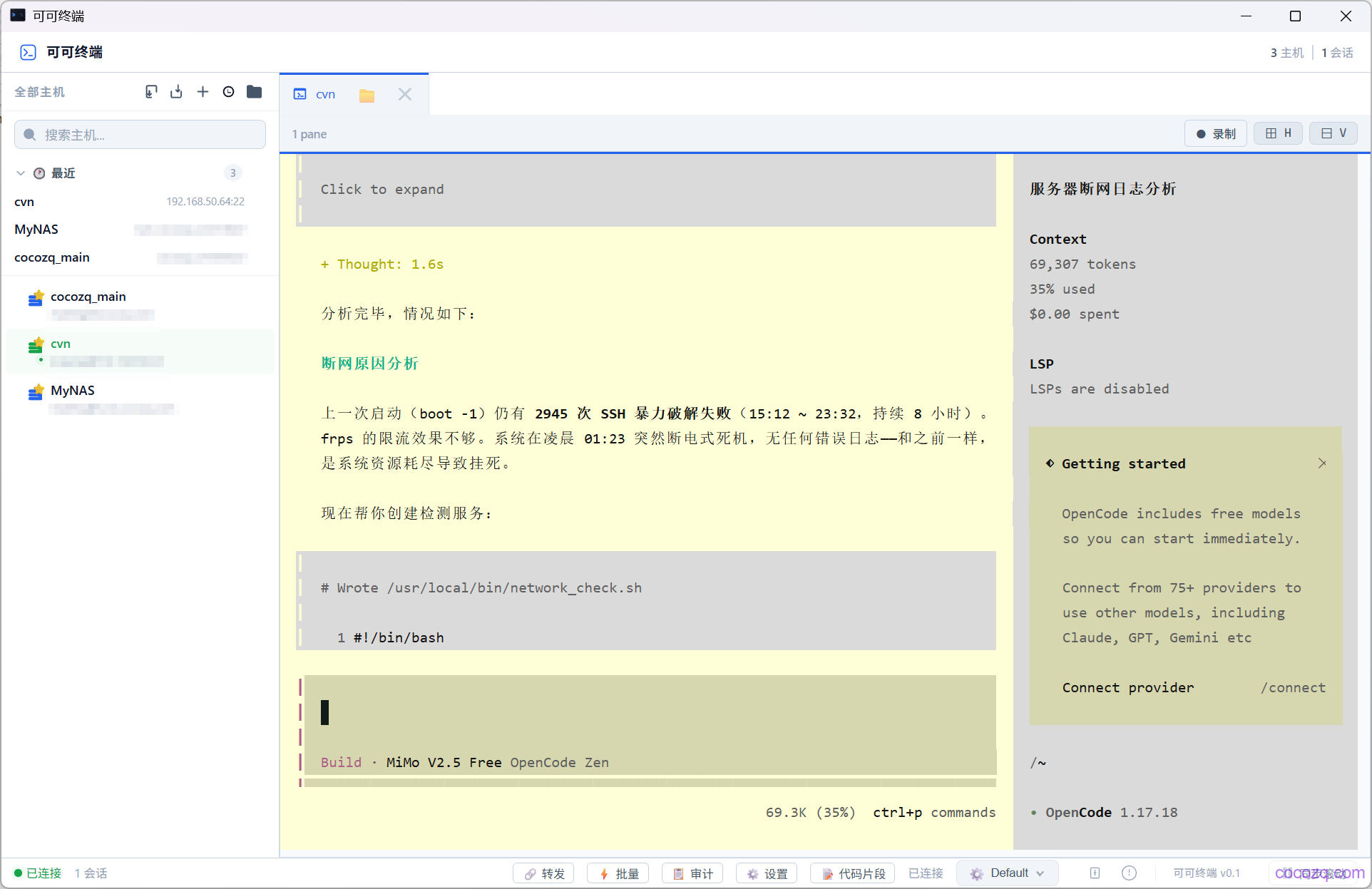Start recording with the 录制 button
The image size is (1372, 889).
point(1216,134)
